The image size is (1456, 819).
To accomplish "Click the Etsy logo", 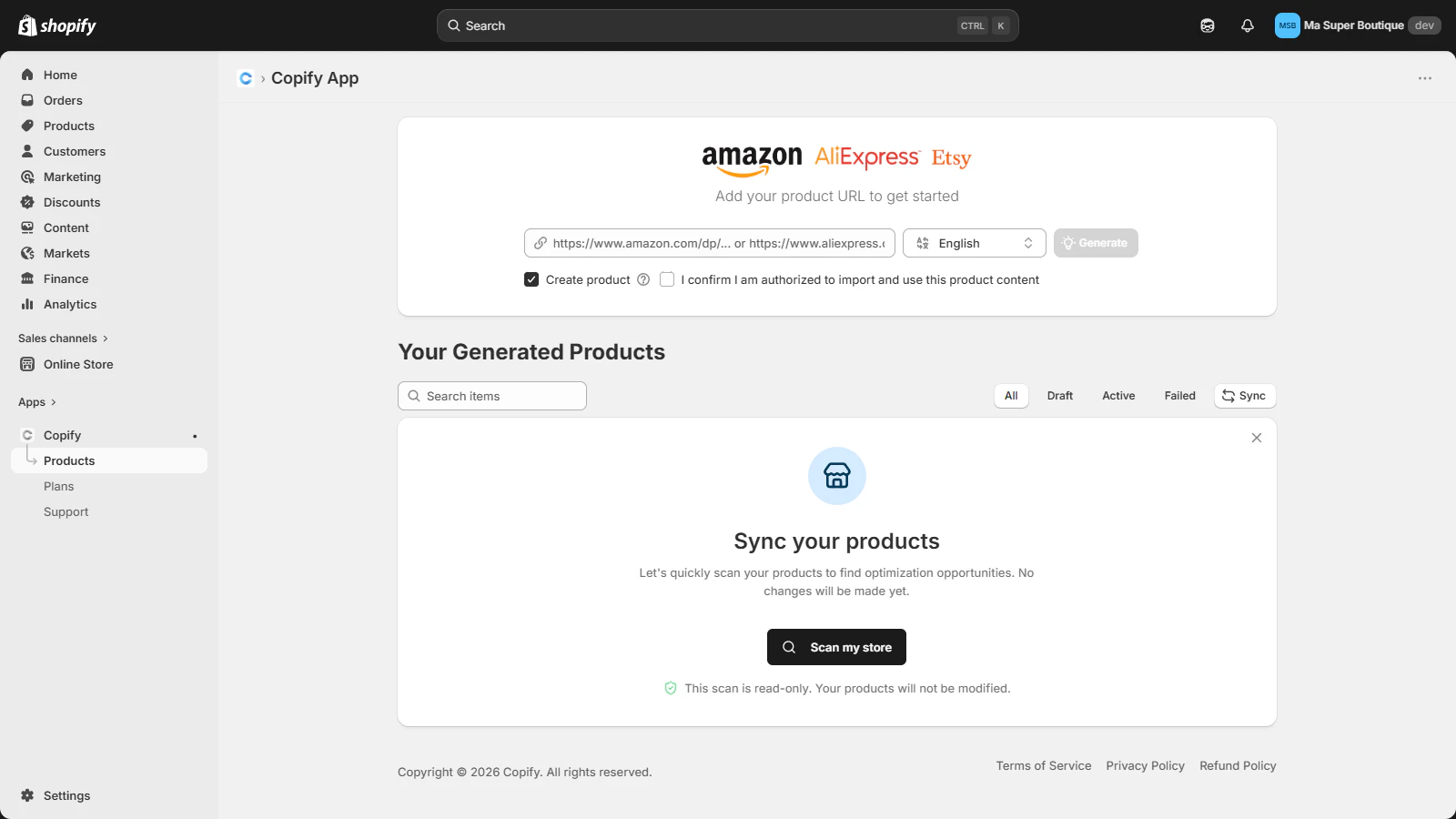I will 952,158.
